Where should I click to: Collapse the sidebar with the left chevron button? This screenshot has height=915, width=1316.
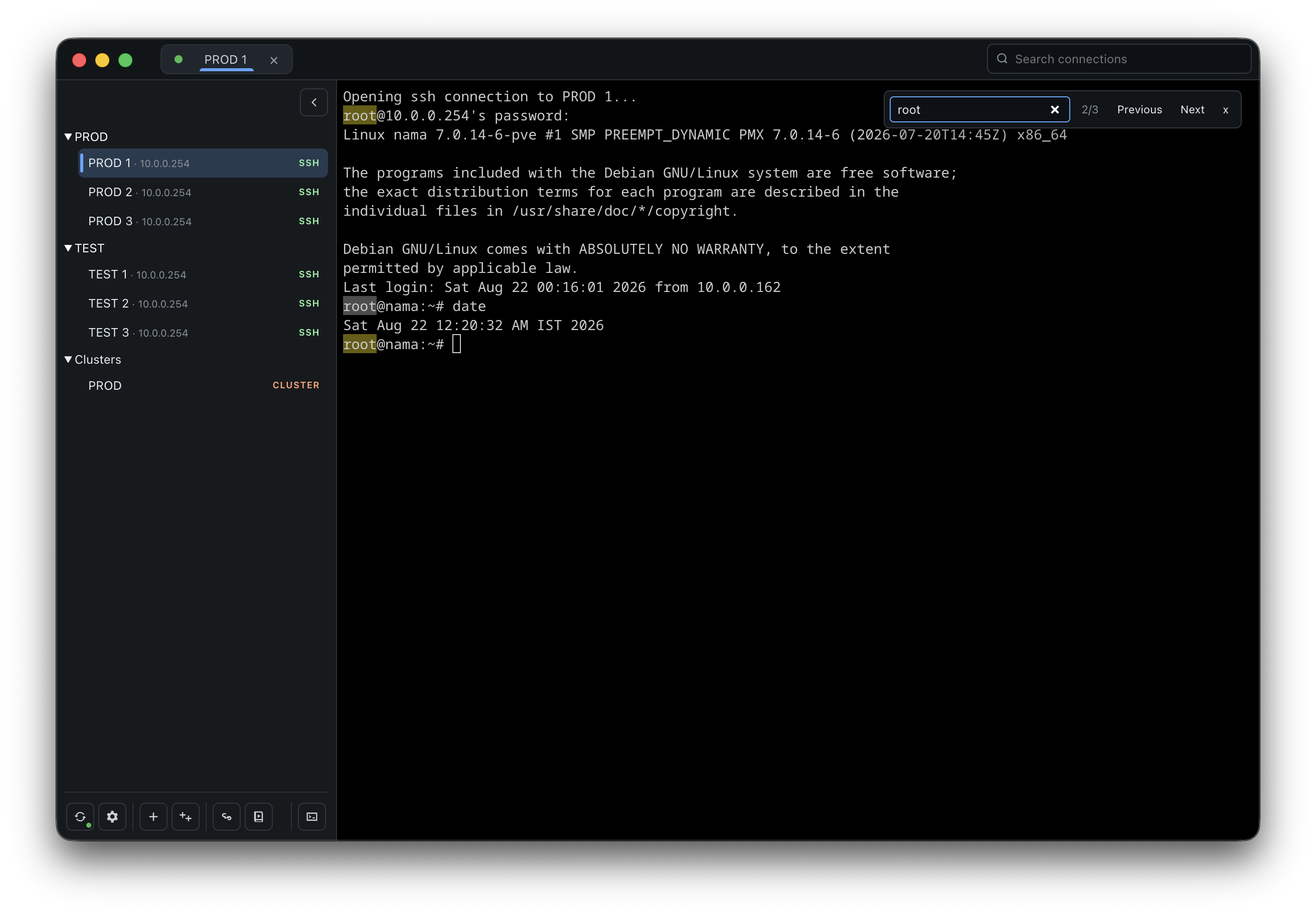[314, 103]
